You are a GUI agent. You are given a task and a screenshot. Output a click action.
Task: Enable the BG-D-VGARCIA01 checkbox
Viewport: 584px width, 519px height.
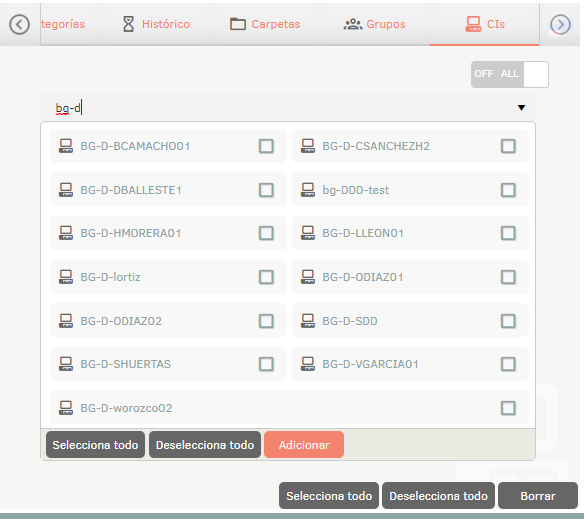coord(508,364)
